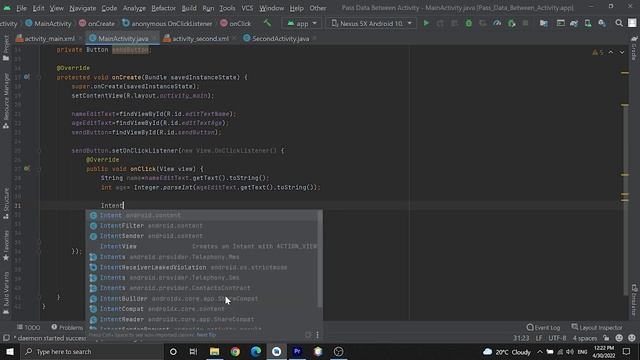
Task: Click the Next Tip link in popup
Action: (206, 335)
